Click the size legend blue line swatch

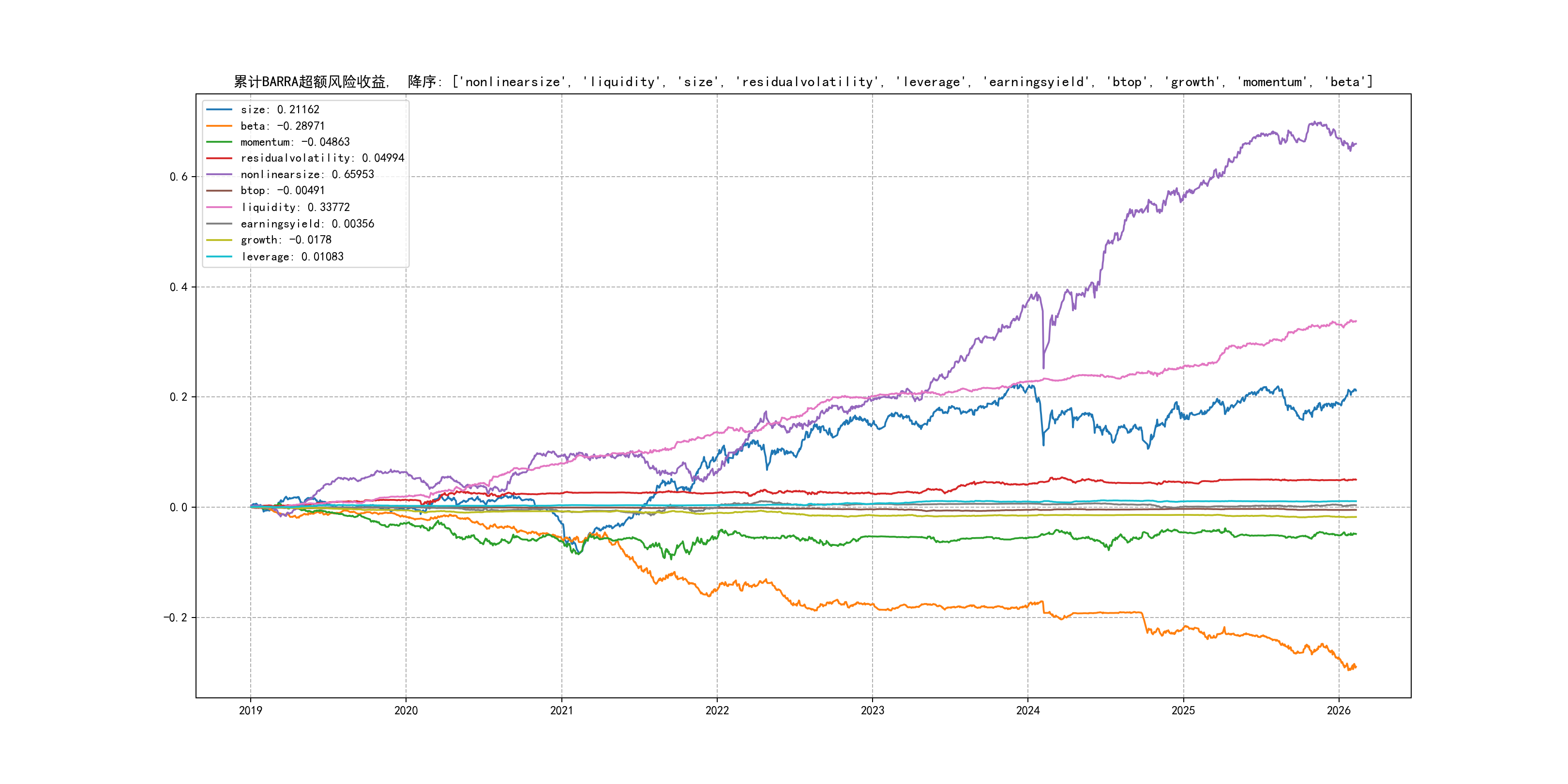(x=219, y=109)
